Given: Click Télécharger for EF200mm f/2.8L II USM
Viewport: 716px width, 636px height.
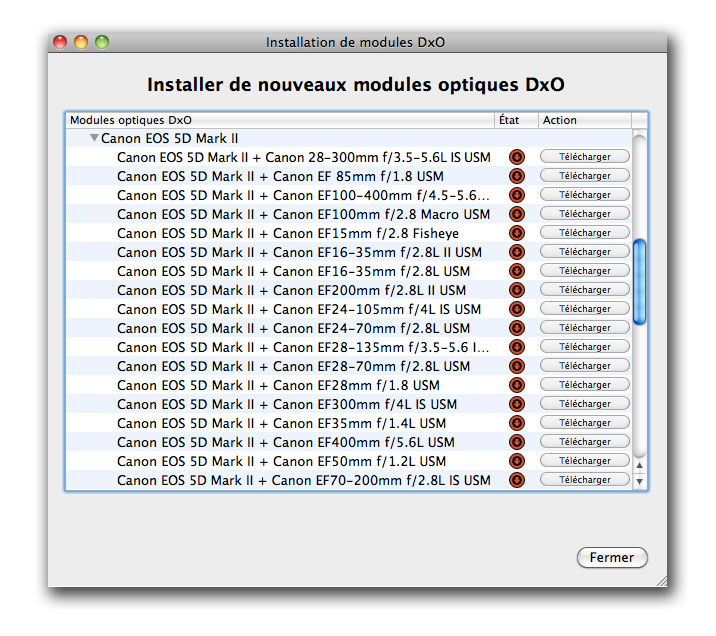Looking at the screenshot, I should pos(584,290).
